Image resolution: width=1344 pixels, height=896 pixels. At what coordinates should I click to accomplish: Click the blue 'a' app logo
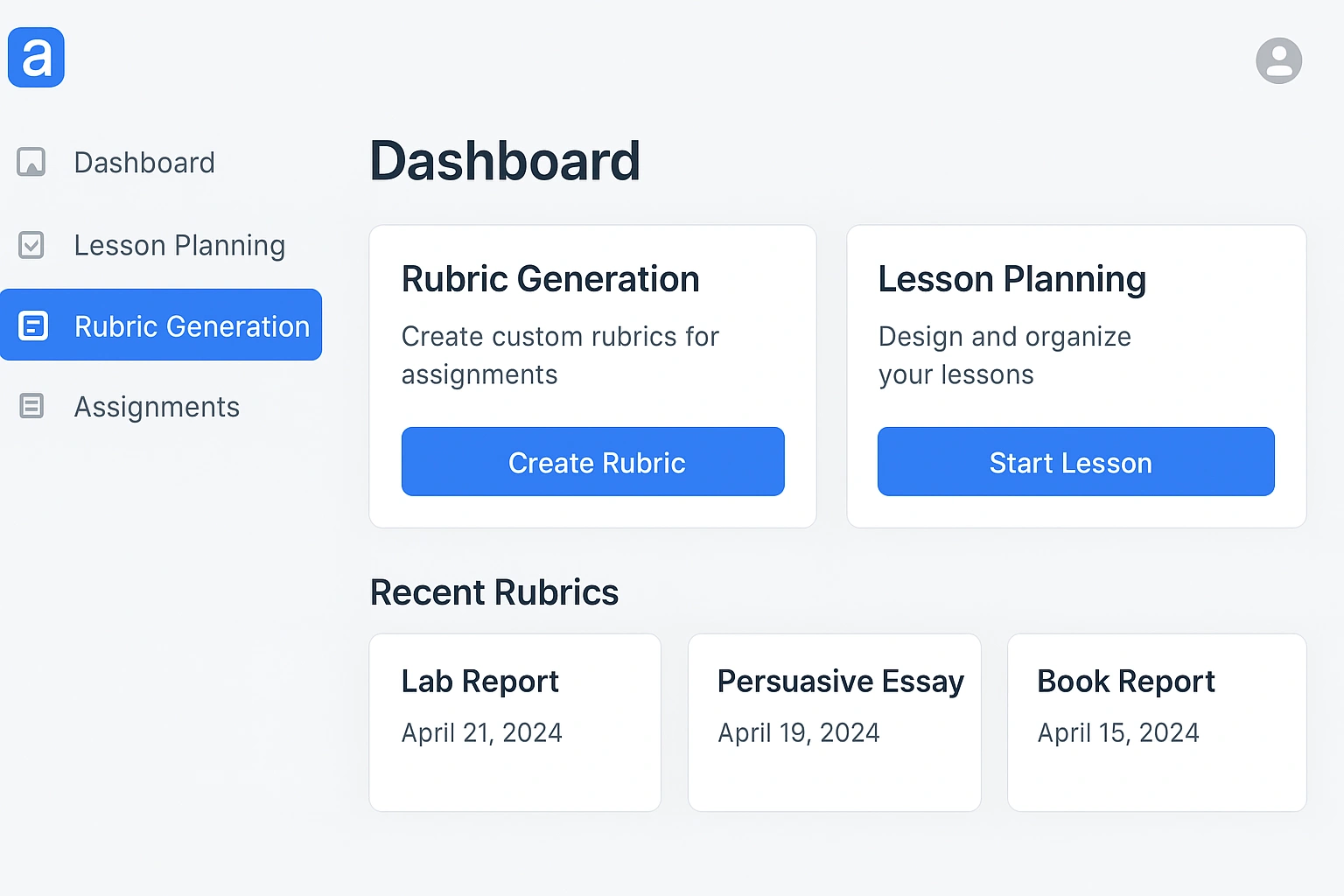pyautogui.click(x=36, y=58)
